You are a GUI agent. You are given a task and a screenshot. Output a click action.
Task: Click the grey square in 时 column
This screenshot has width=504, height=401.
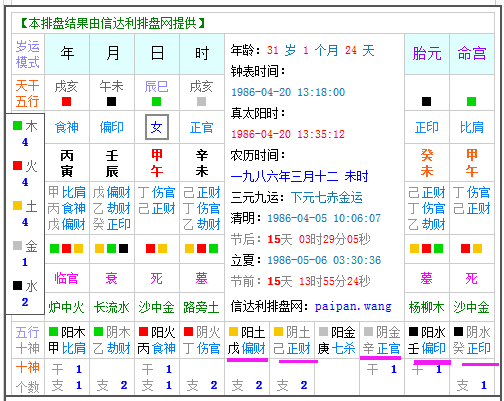[x=201, y=101]
